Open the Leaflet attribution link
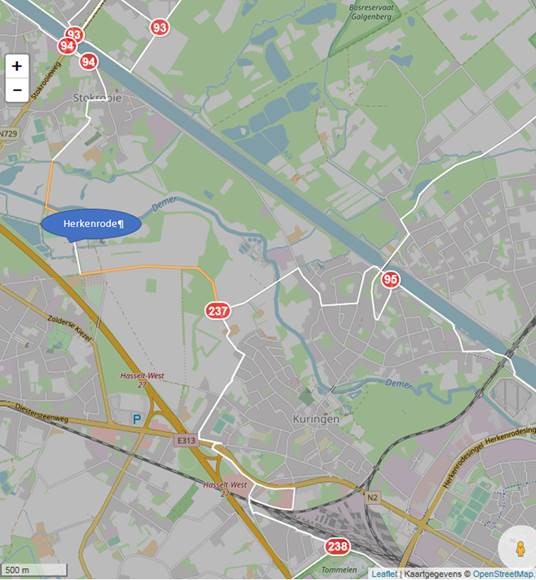Screen dimensions: 536x580 [384, 574]
